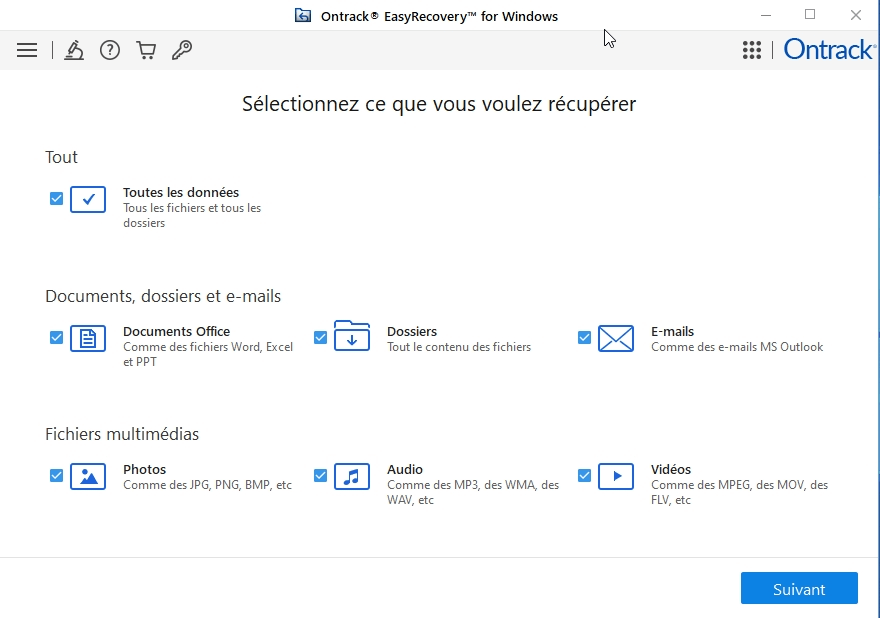Click the Vidéos play icon
Screen dimensions: 880x618
(615, 477)
